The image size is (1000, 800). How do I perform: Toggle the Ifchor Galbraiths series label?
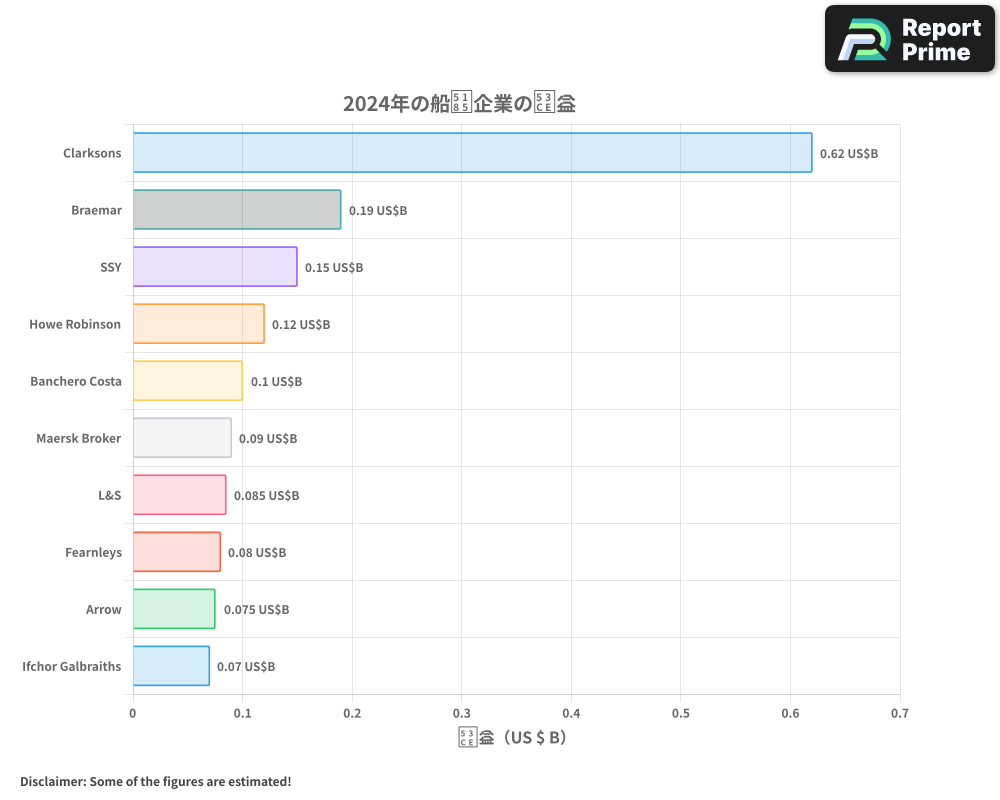click(x=70, y=666)
